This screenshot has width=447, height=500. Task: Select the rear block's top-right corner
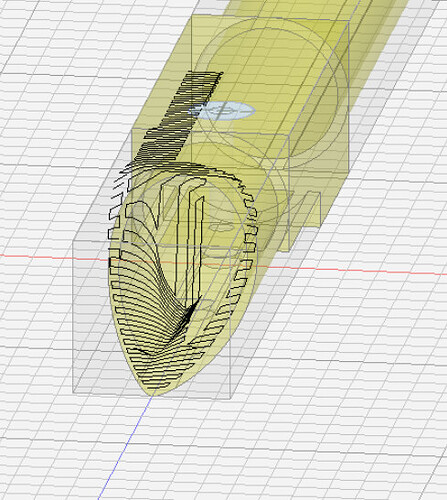(x=349, y=20)
